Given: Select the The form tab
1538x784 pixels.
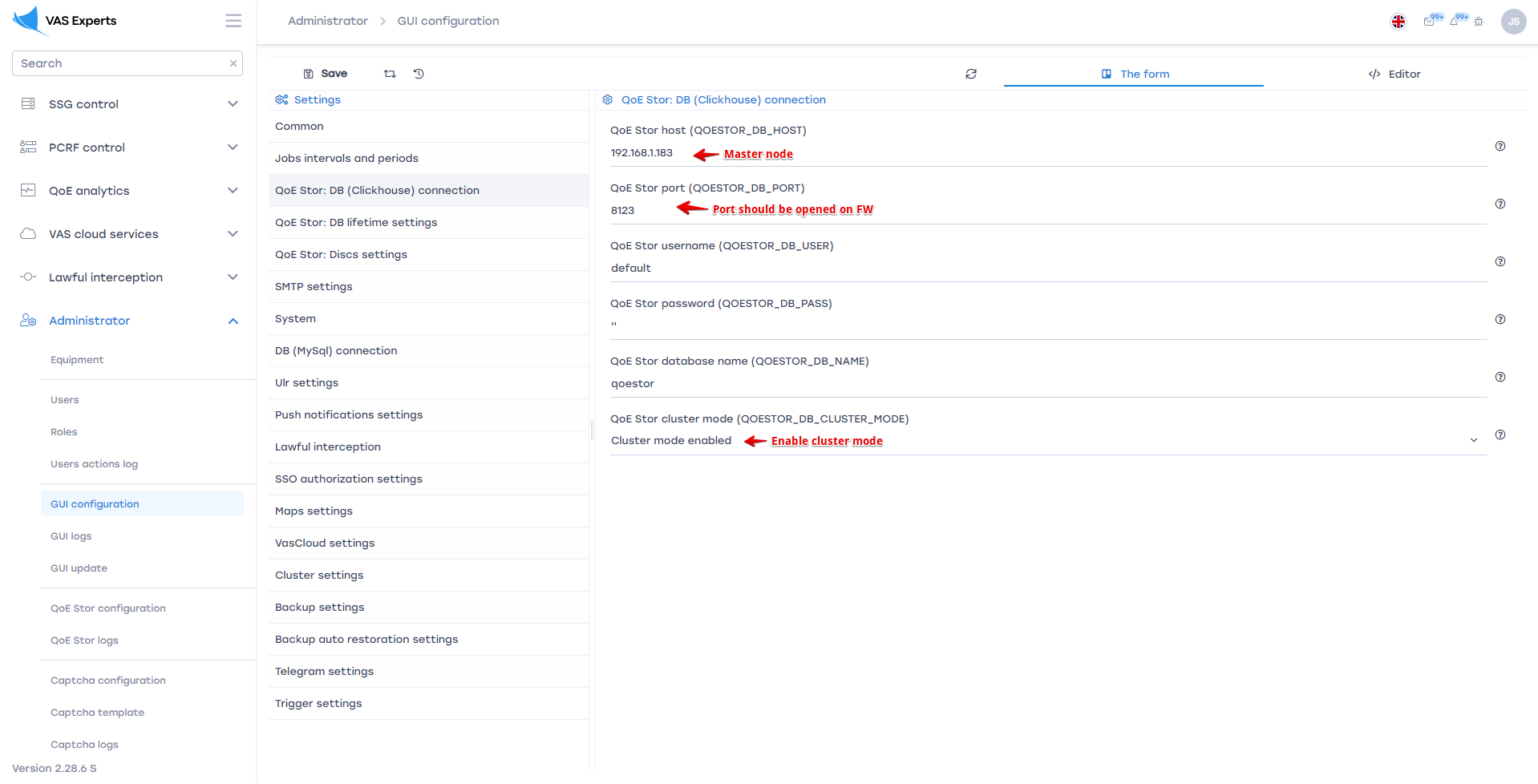Looking at the screenshot, I should 1135,74.
